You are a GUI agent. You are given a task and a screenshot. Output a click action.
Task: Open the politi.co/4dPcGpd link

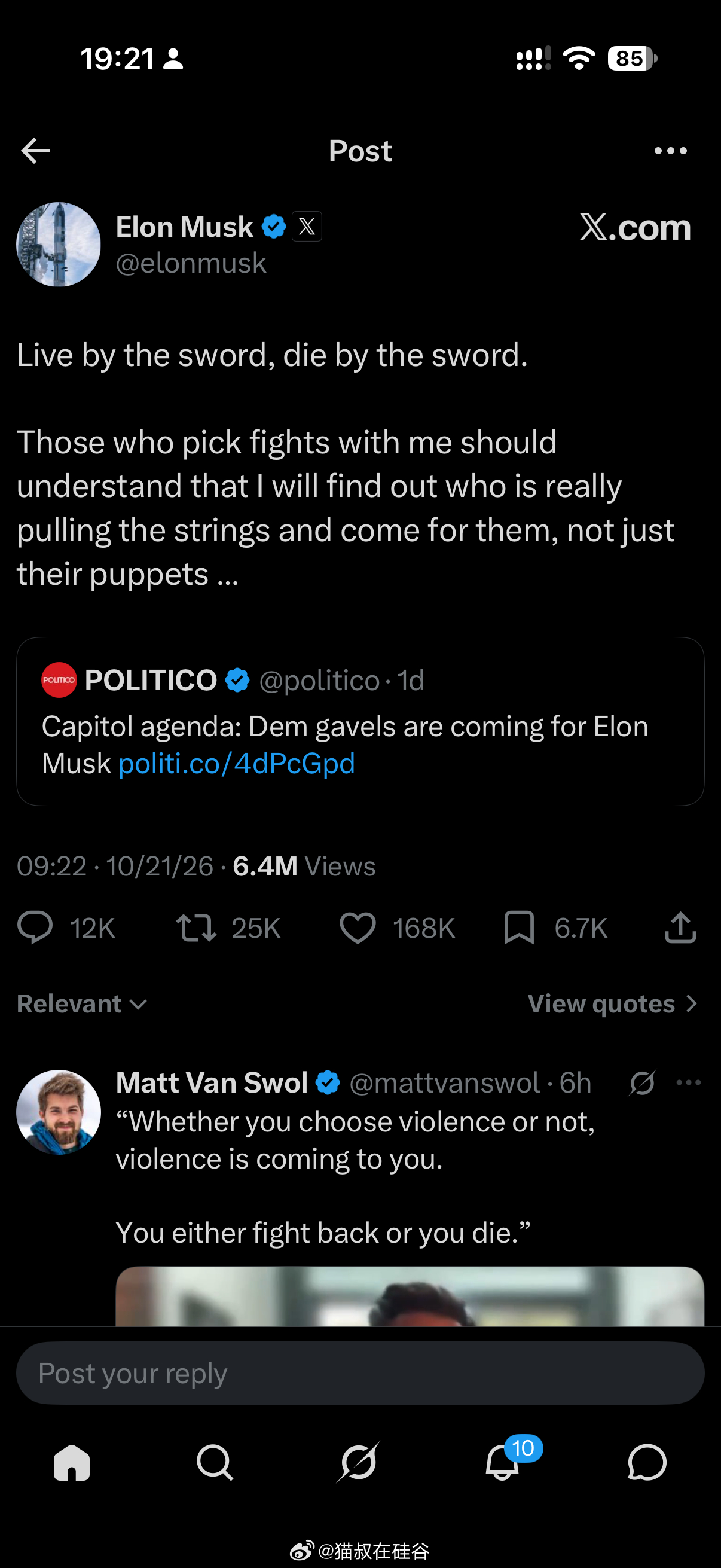click(x=237, y=763)
